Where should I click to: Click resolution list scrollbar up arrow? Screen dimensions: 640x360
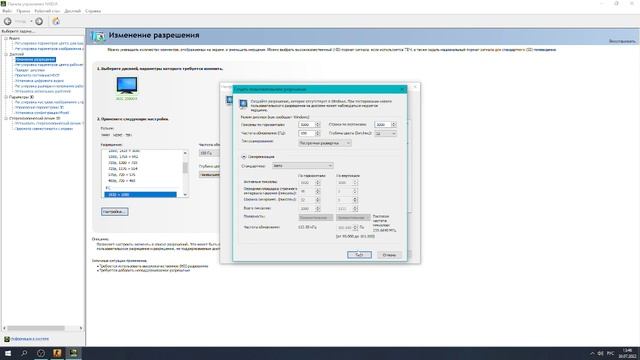[x=185, y=153]
